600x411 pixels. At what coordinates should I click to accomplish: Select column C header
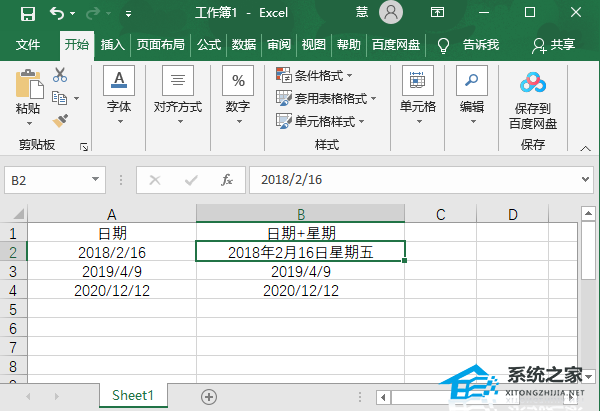[440, 214]
